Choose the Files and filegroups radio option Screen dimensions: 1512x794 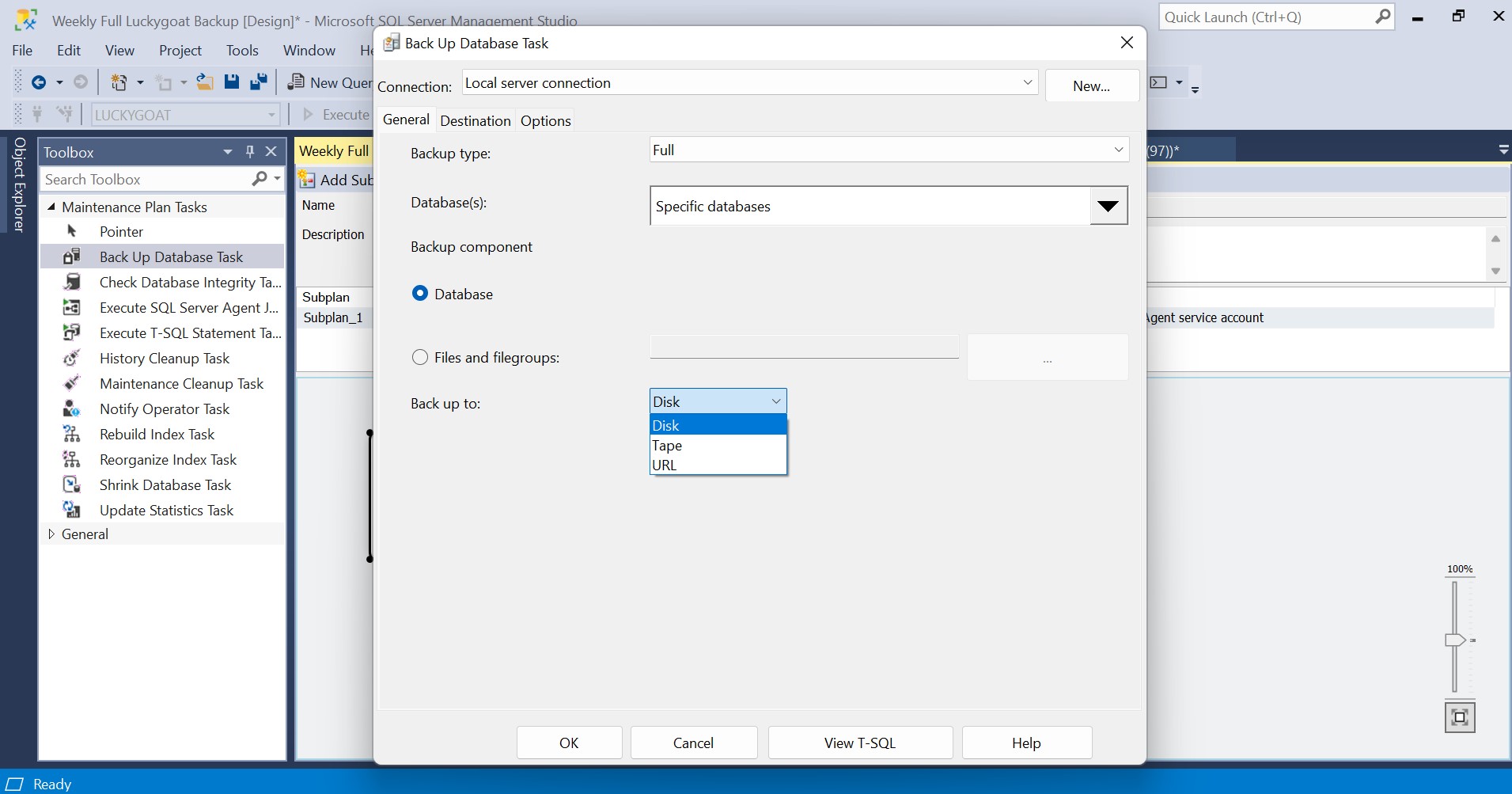[x=420, y=357]
